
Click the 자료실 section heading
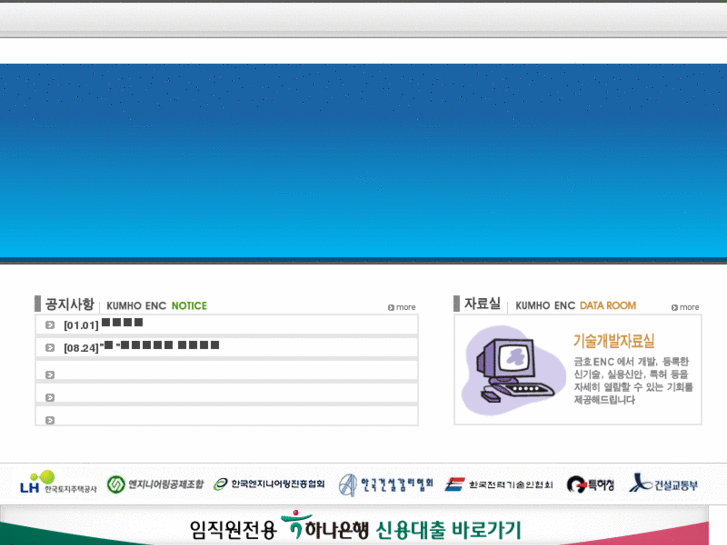(x=482, y=303)
